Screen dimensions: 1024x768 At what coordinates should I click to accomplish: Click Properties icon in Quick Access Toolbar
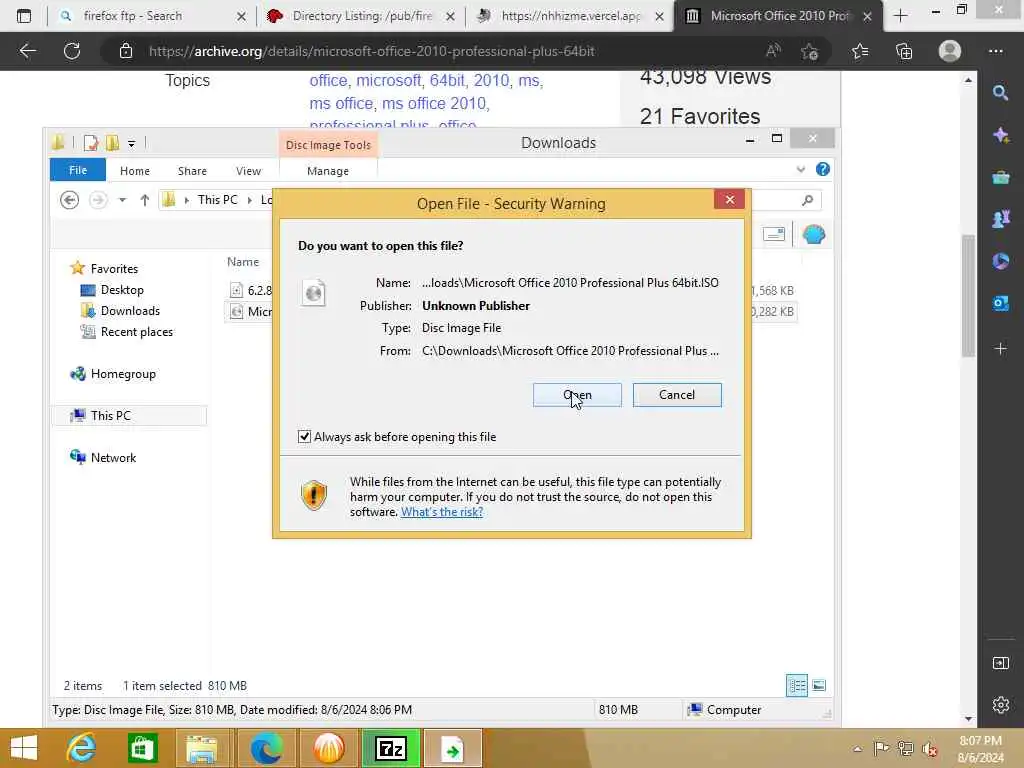(x=91, y=142)
